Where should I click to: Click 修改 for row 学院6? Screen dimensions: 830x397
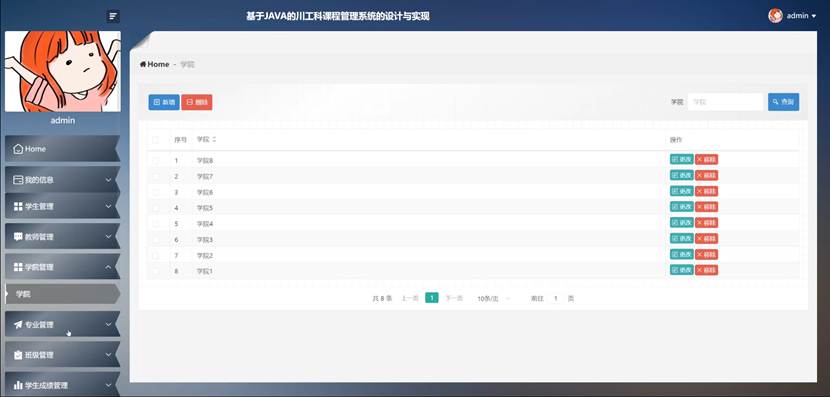tap(681, 191)
